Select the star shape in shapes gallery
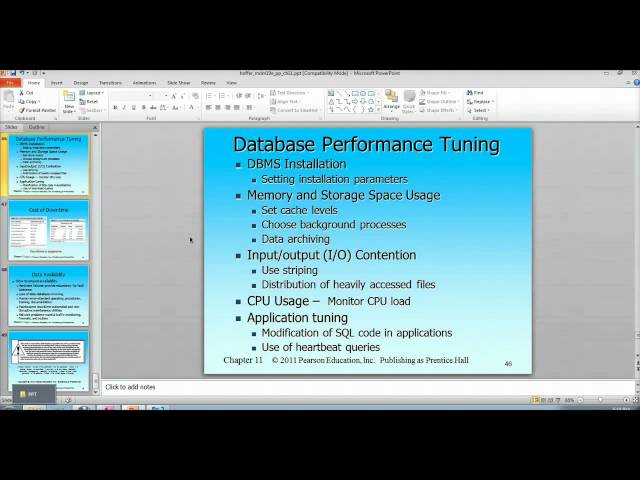Image resolution: width=640 pixels, height=480 pixels. click(x=371, y=110)
